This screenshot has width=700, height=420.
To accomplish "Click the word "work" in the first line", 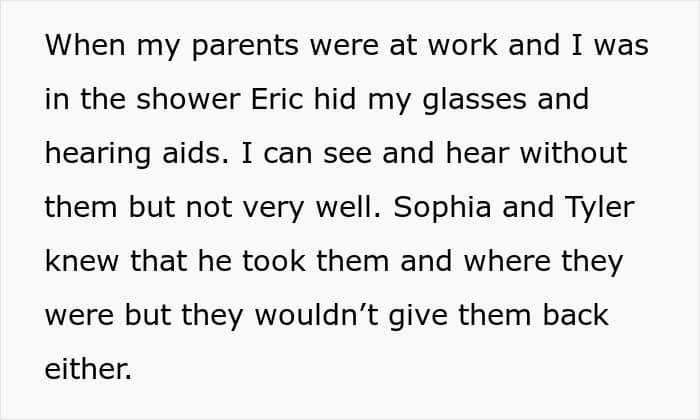I will pos(462,45).
